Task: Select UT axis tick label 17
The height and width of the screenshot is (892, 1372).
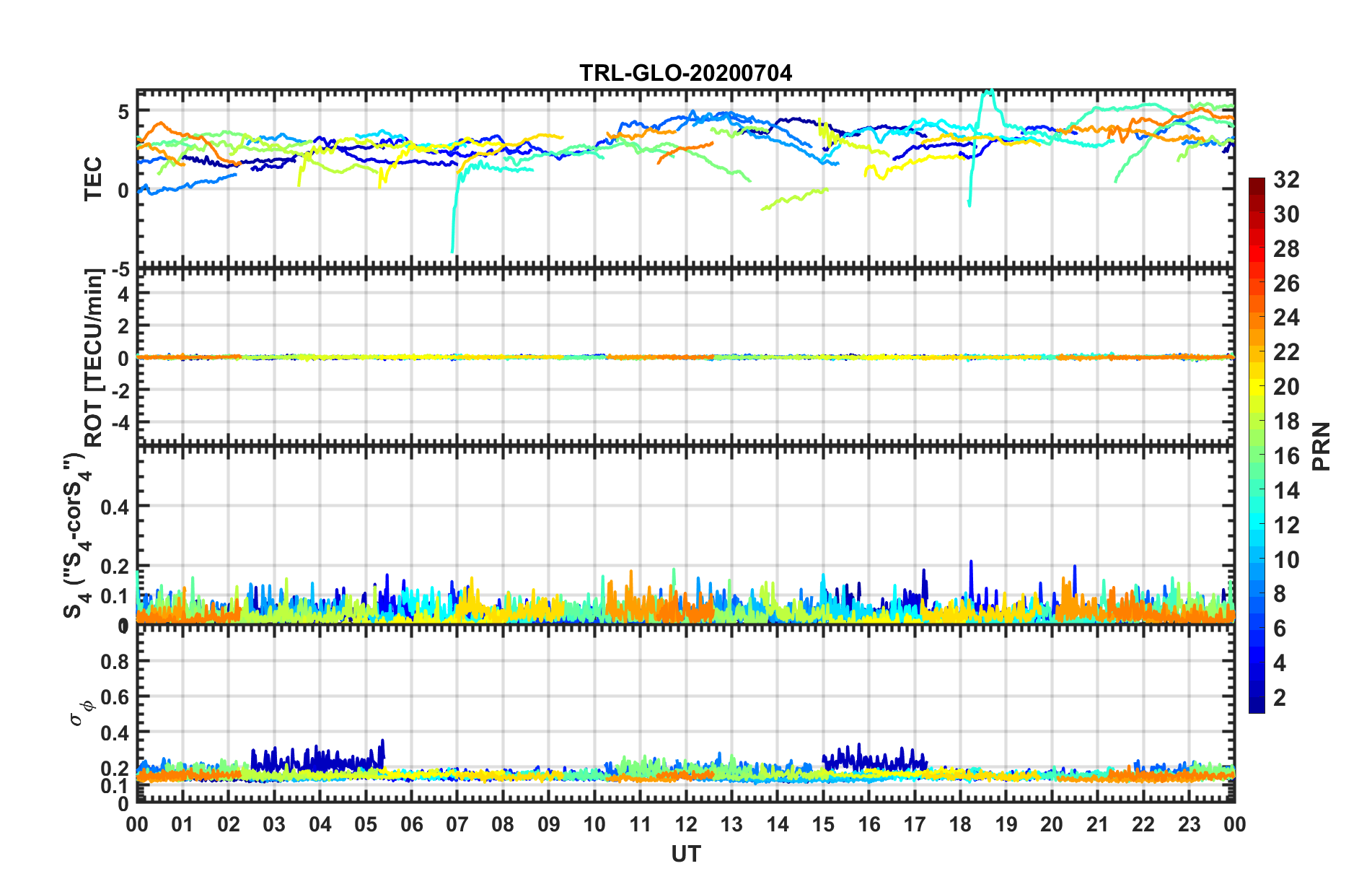Action: [x=915, y=824]
